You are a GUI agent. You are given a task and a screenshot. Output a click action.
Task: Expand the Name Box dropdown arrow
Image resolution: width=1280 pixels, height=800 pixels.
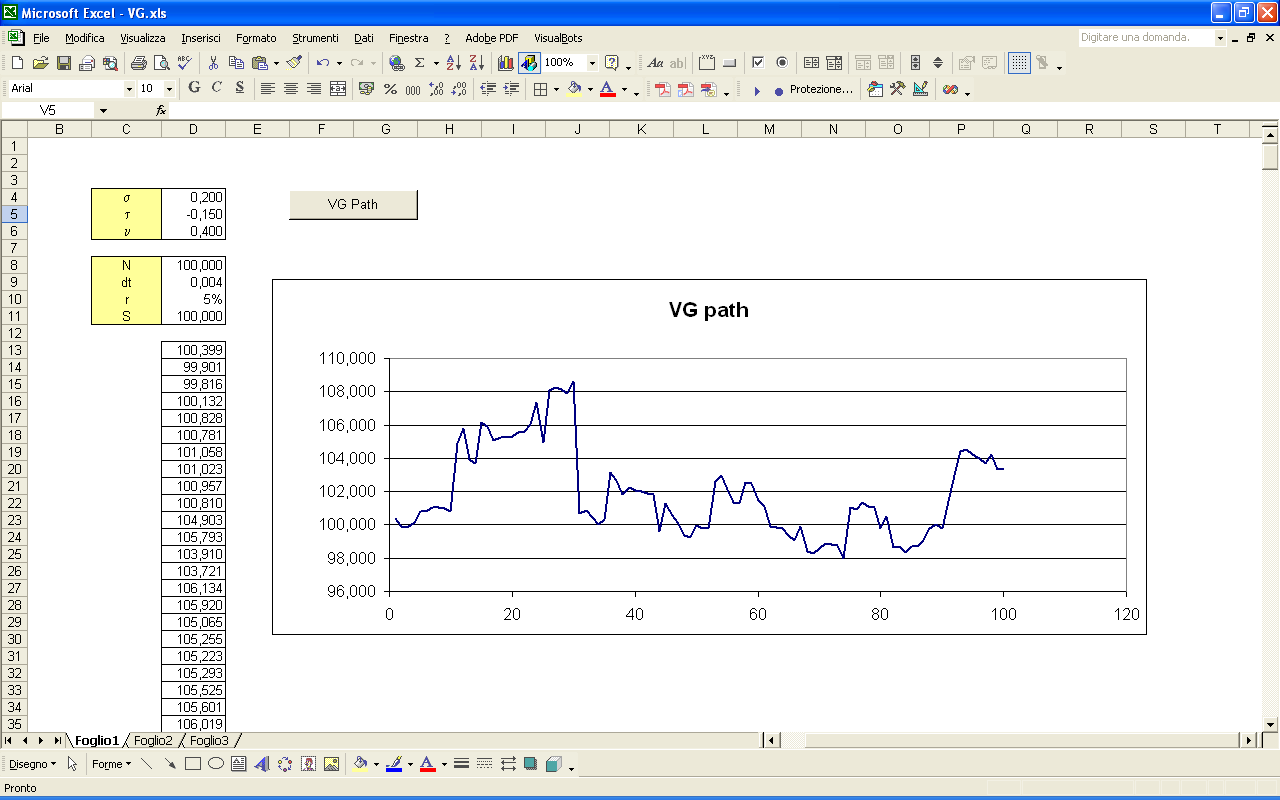pos(102,111)
